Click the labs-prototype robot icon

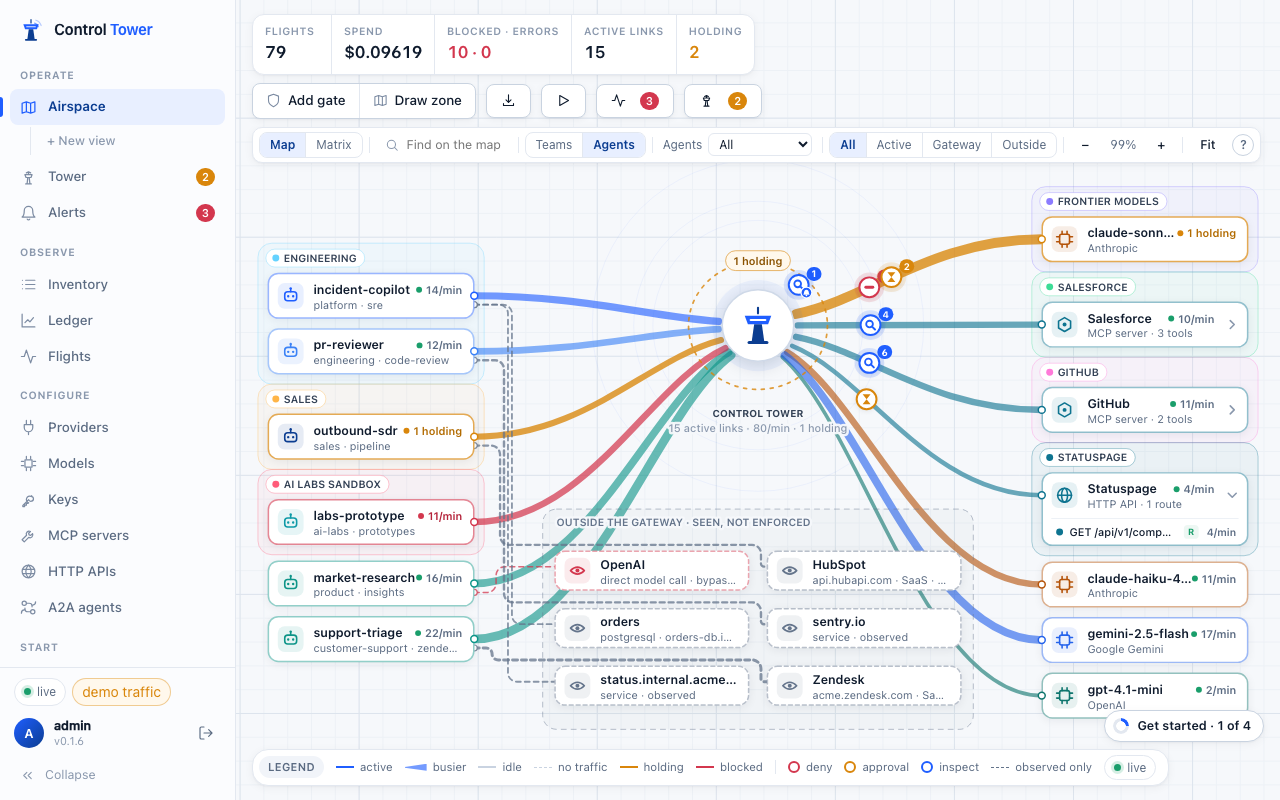tap(291, 522)
